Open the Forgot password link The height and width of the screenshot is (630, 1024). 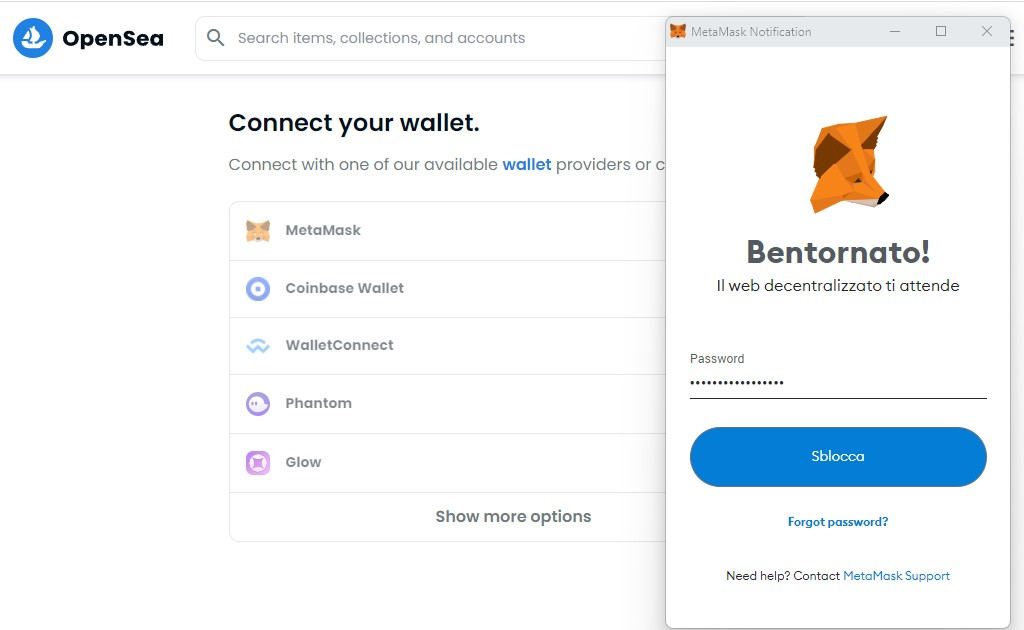click(x=838, y=522)
